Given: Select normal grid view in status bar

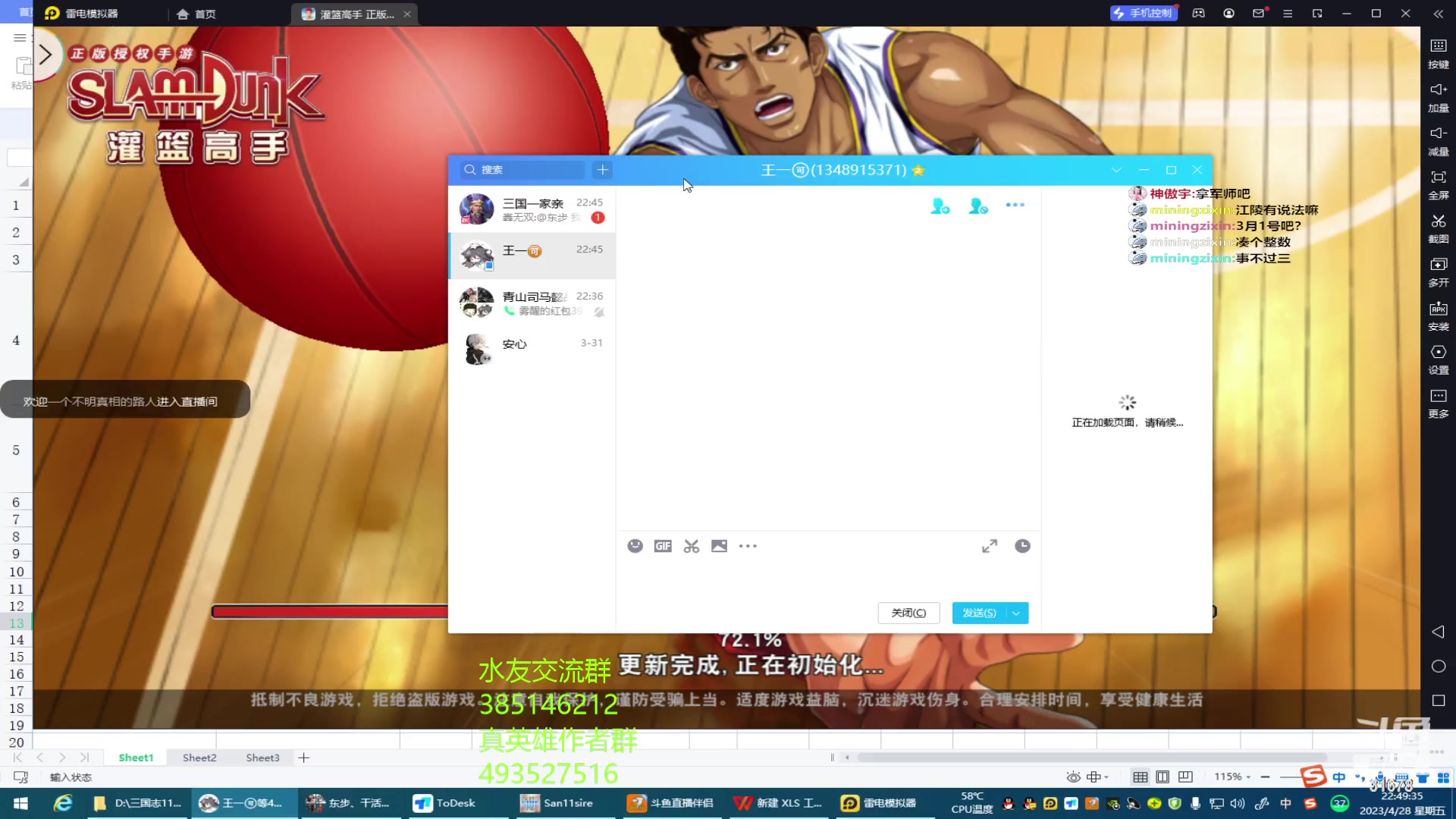Looking at the screenshot, I should click(1140, 777).
